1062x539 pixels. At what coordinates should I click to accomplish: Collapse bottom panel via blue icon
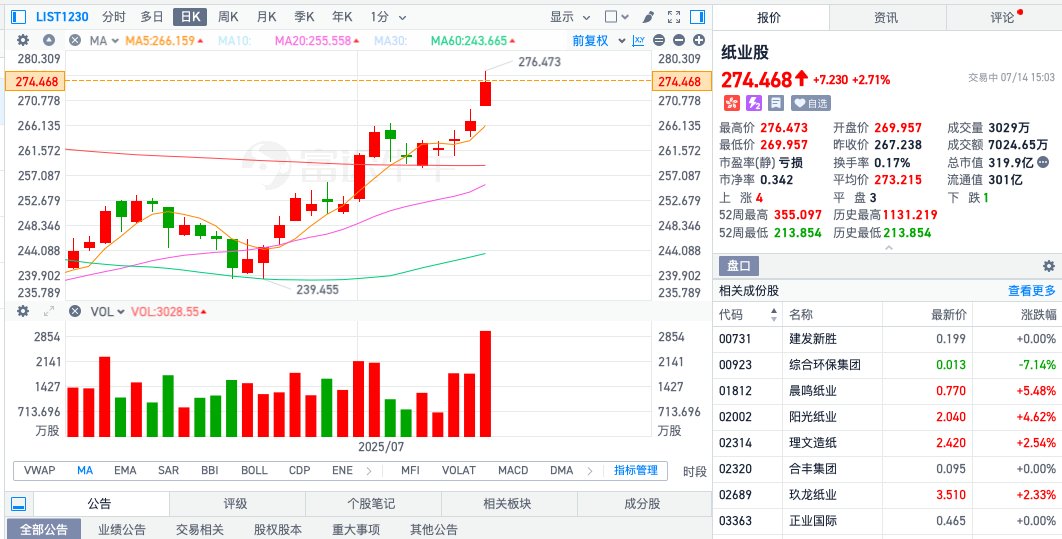(x=17, y=504)
